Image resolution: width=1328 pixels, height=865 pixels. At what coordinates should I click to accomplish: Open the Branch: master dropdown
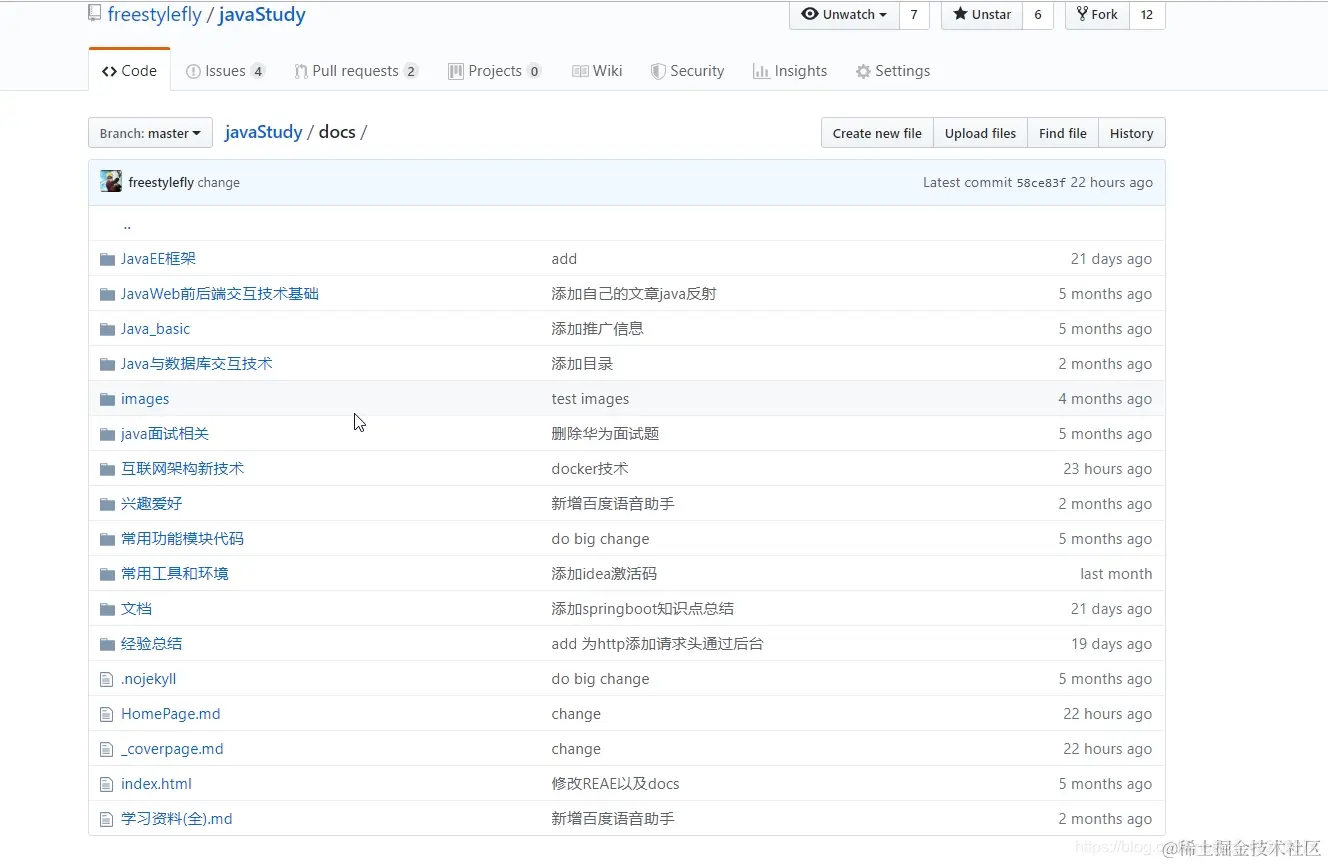pos(150,133)
